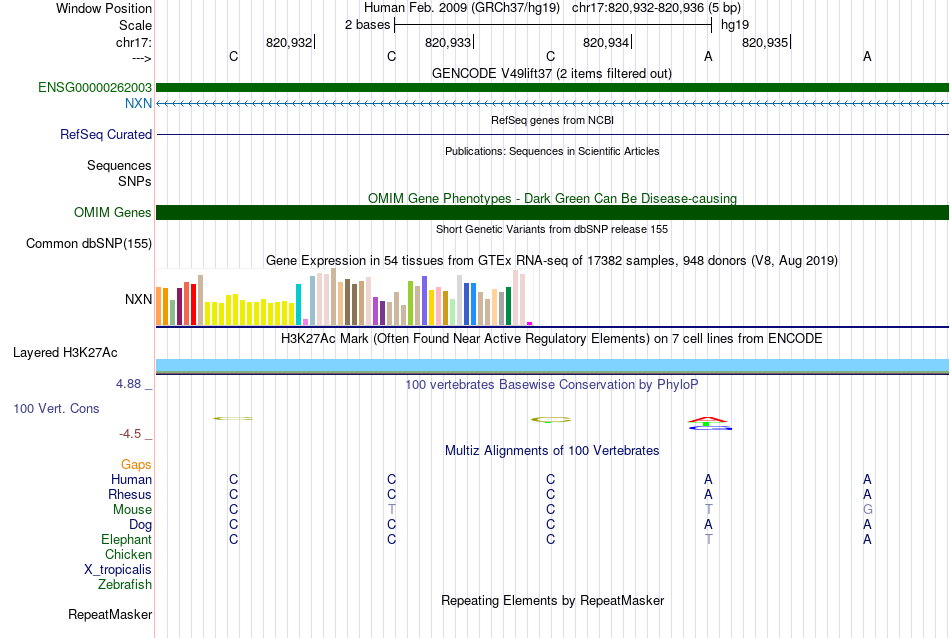Click the thick green OMIM Genes bar
Image resolution: width=950 pixels, height=638 pixels.
[553, 213]
